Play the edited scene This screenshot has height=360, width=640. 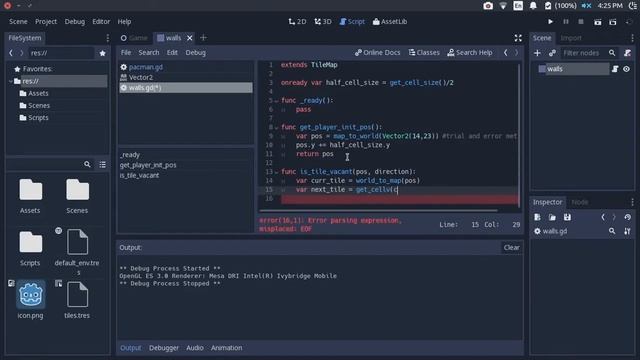[x=598, y=22]
